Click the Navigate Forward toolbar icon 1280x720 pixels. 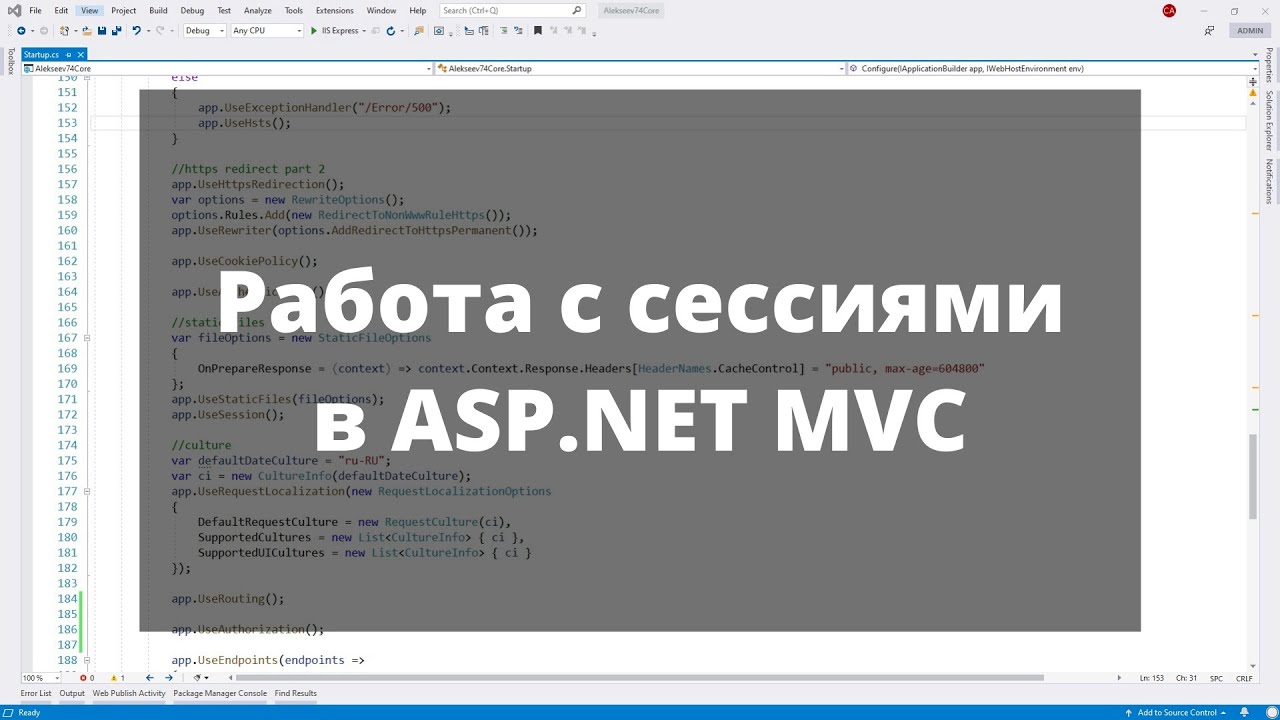coord(43,31)
